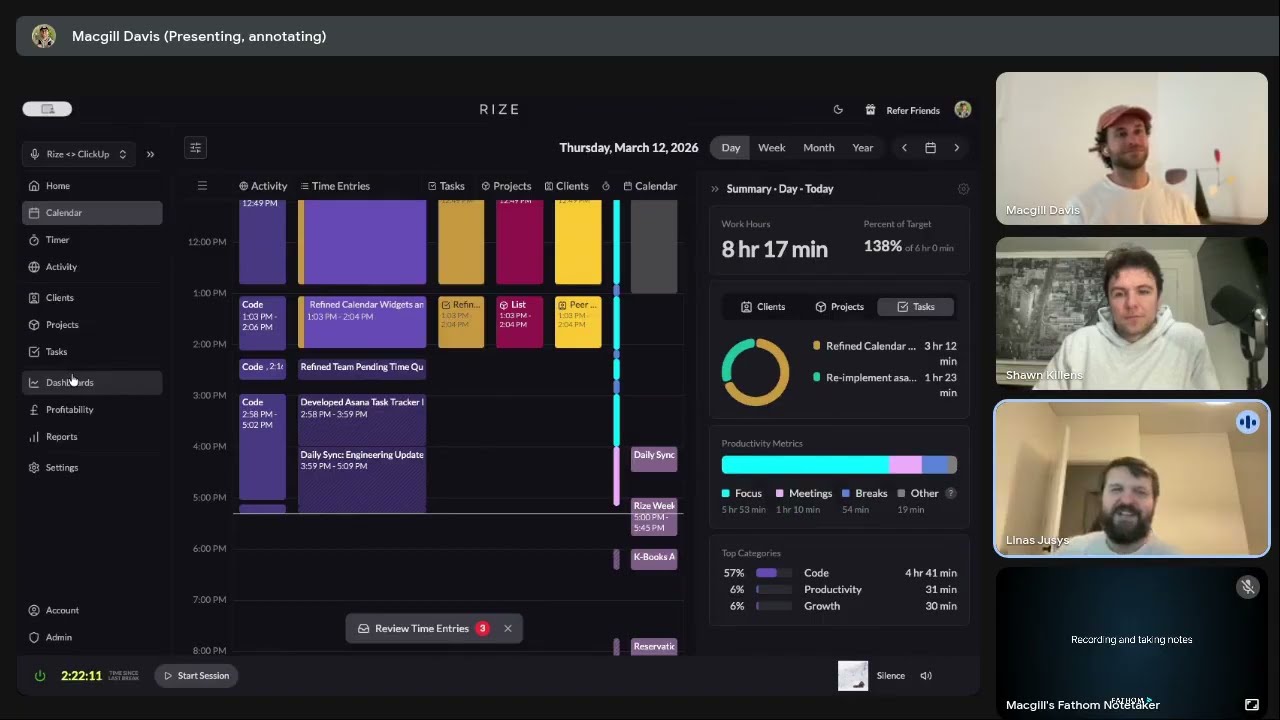
Task: Go to previous day arrow
Action: 904,148
